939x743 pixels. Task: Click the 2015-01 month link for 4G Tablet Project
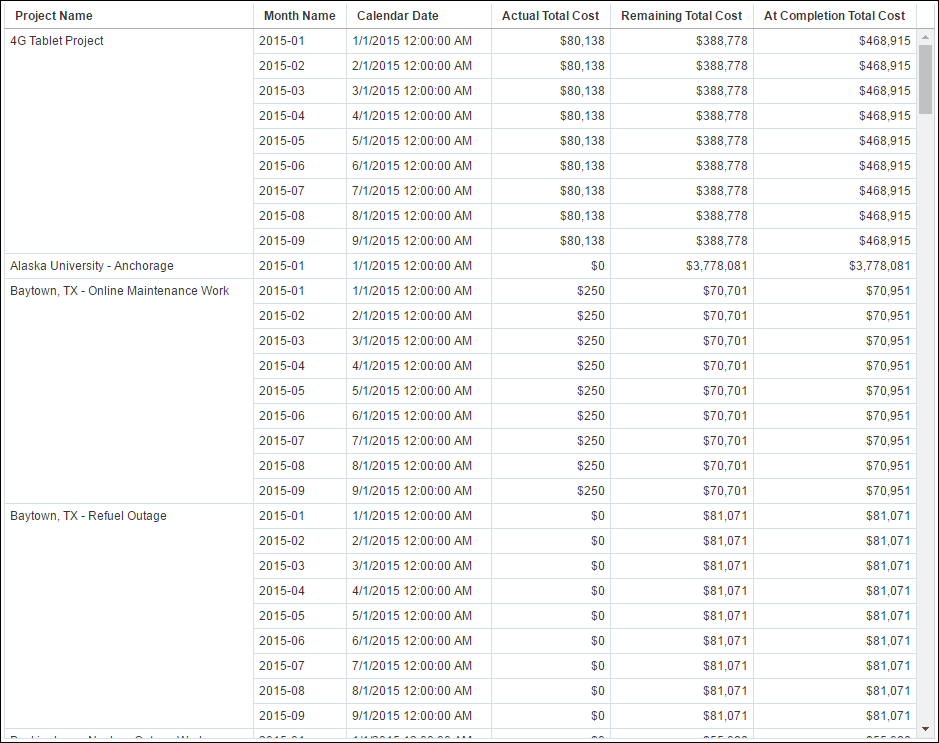click(x=279, y=41)
